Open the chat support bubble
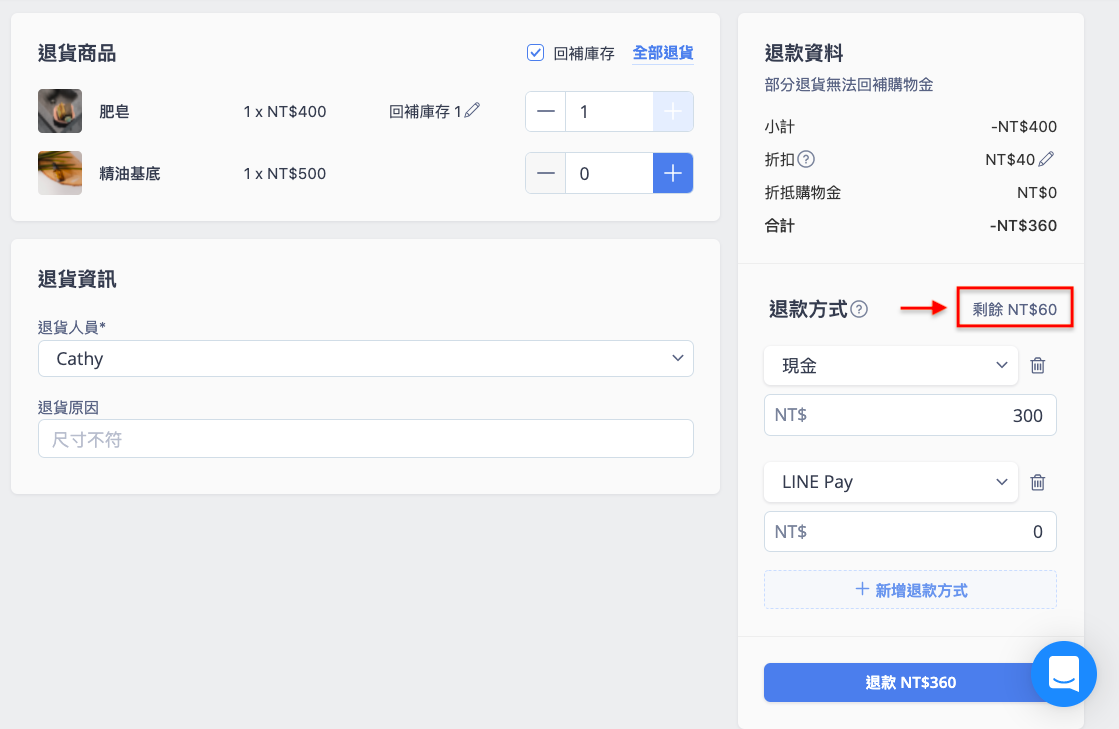The height and width of the screenshot is (729, 1119). click(1063, 674)
